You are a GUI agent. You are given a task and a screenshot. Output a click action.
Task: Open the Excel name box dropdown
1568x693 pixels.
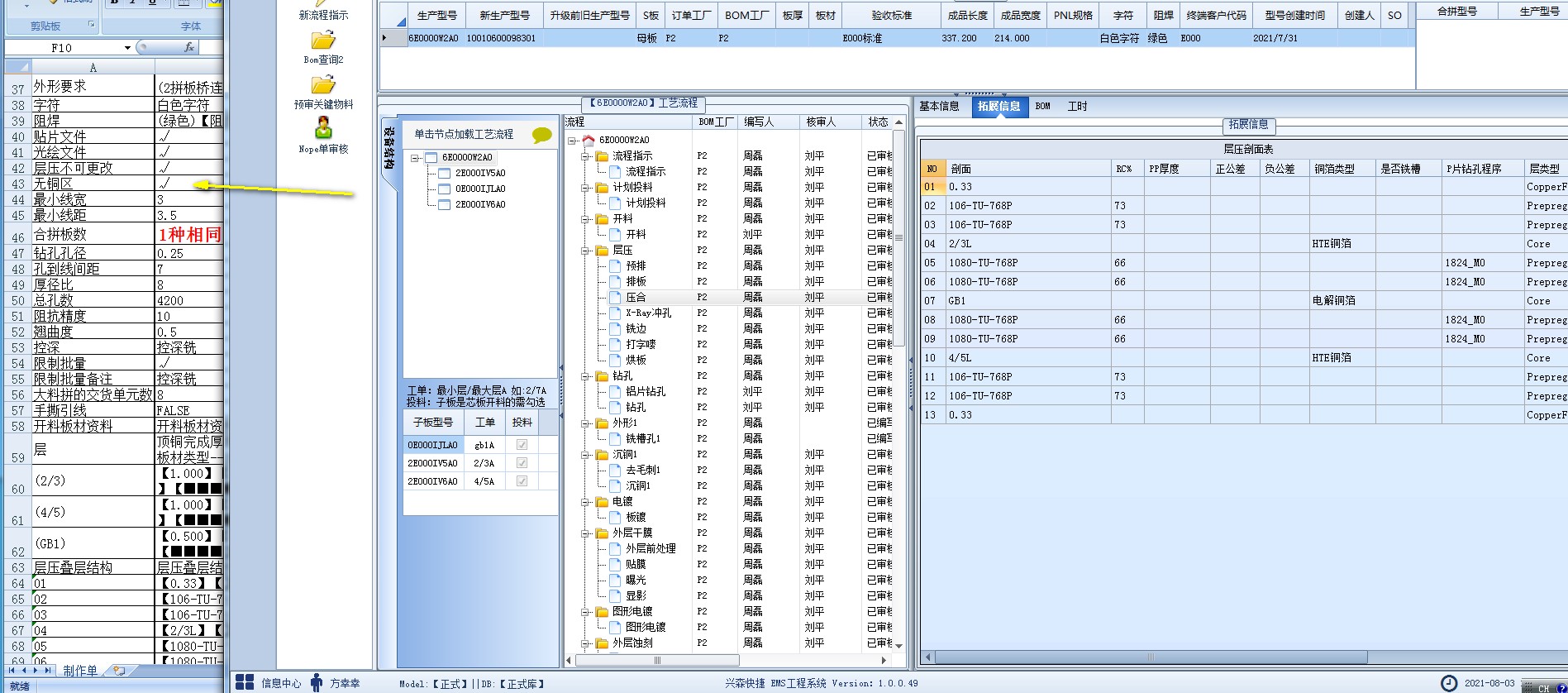point(127,48)
